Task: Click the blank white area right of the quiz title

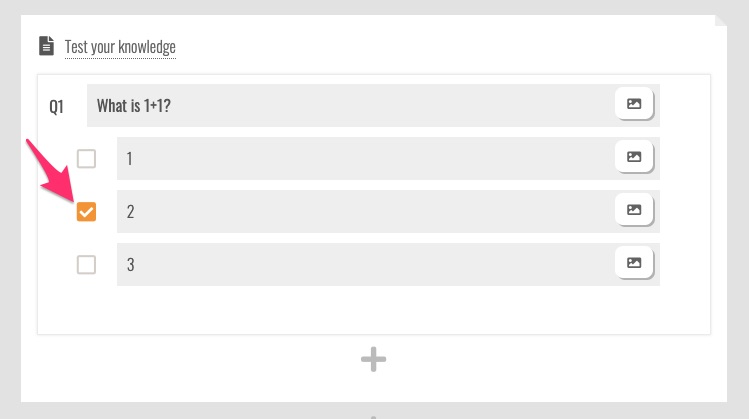Action: pos(450,47)
